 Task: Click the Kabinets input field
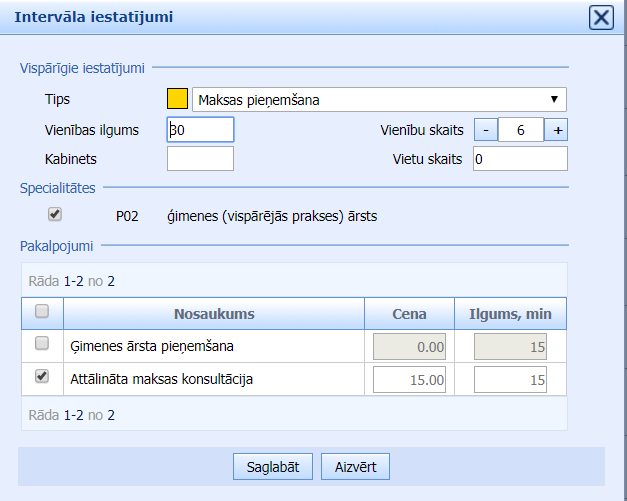[x=200, y=158]
